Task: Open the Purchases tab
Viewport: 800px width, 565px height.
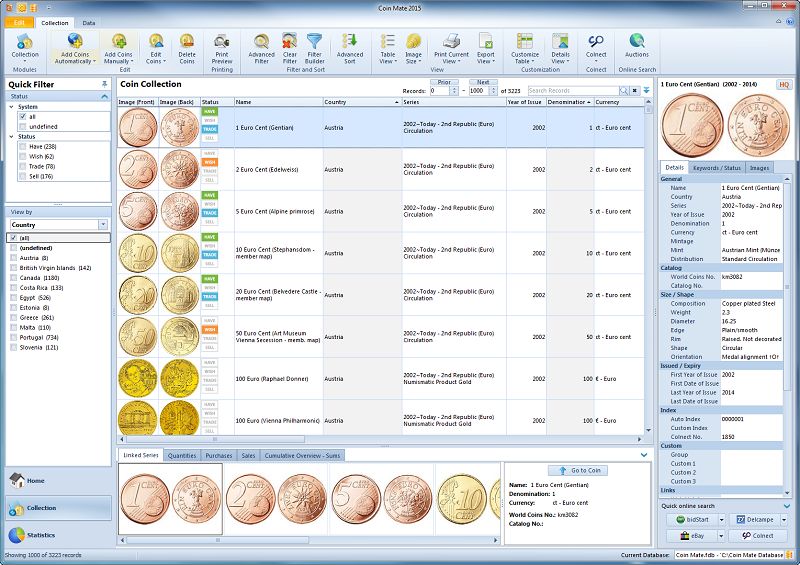Action: click(x=219, y=455)
